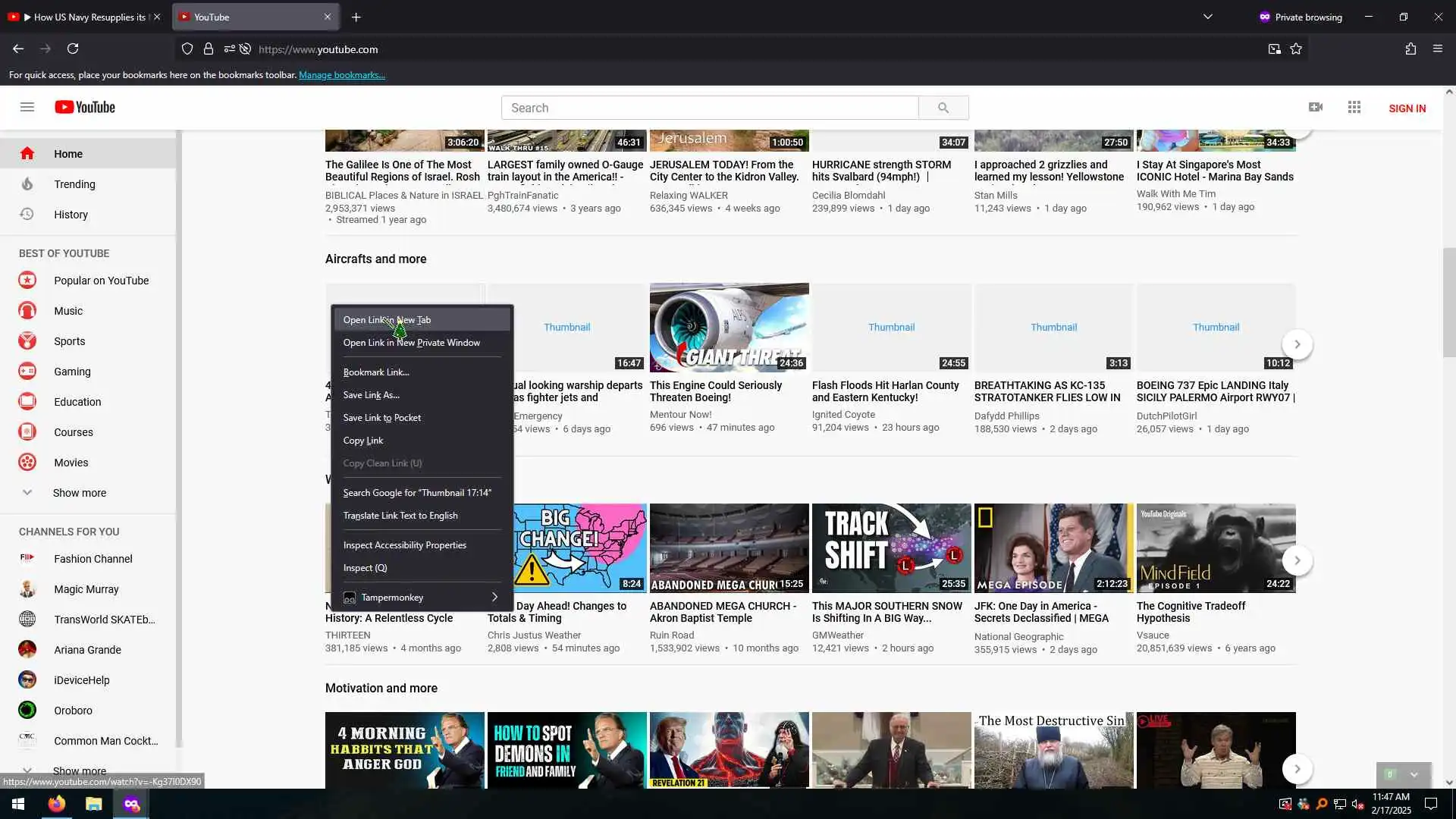Open the tracking protection shield icon
Viewport: 1456px width, 819px height.
187,49
